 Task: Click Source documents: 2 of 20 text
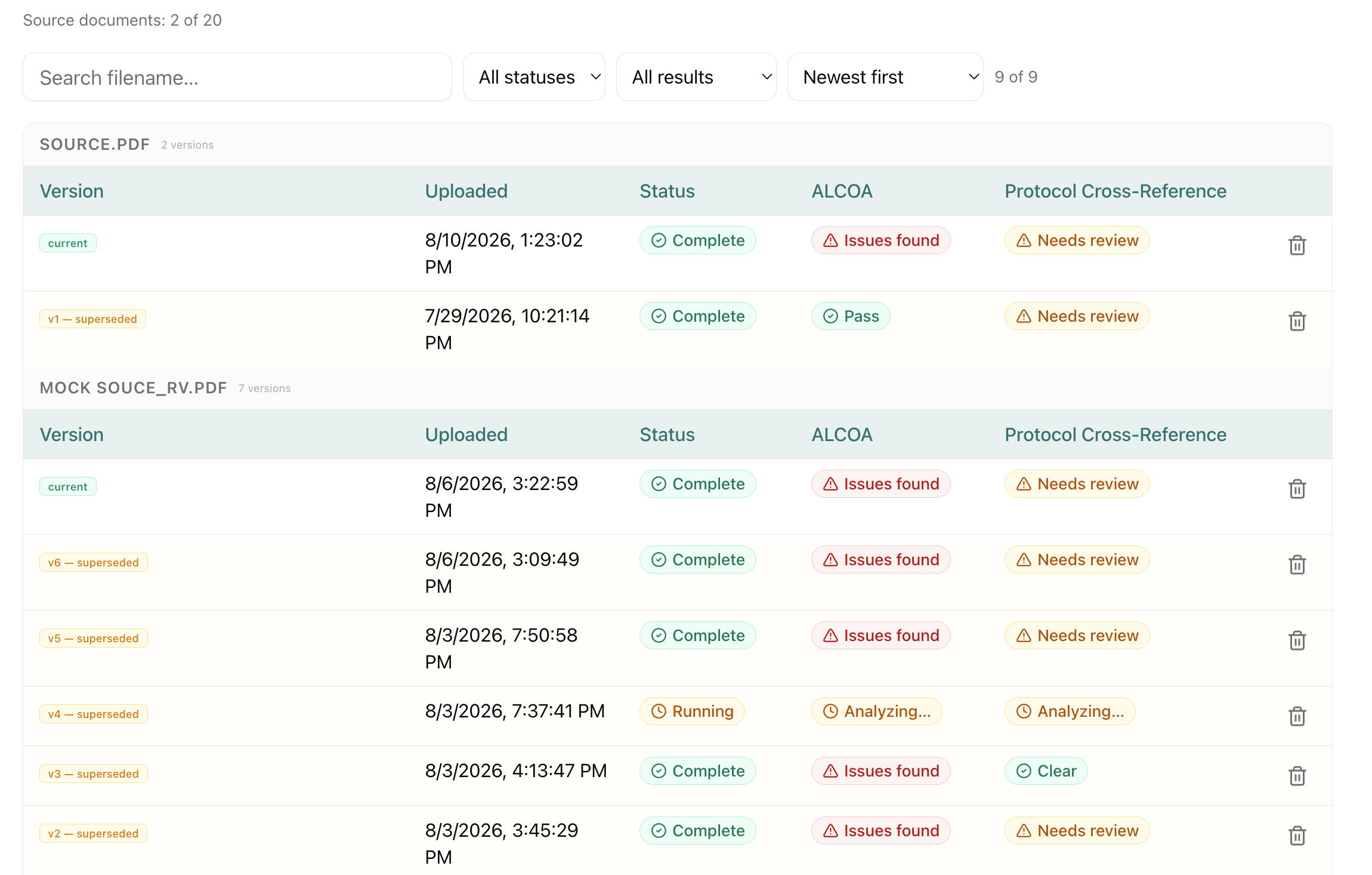(122, 20)
